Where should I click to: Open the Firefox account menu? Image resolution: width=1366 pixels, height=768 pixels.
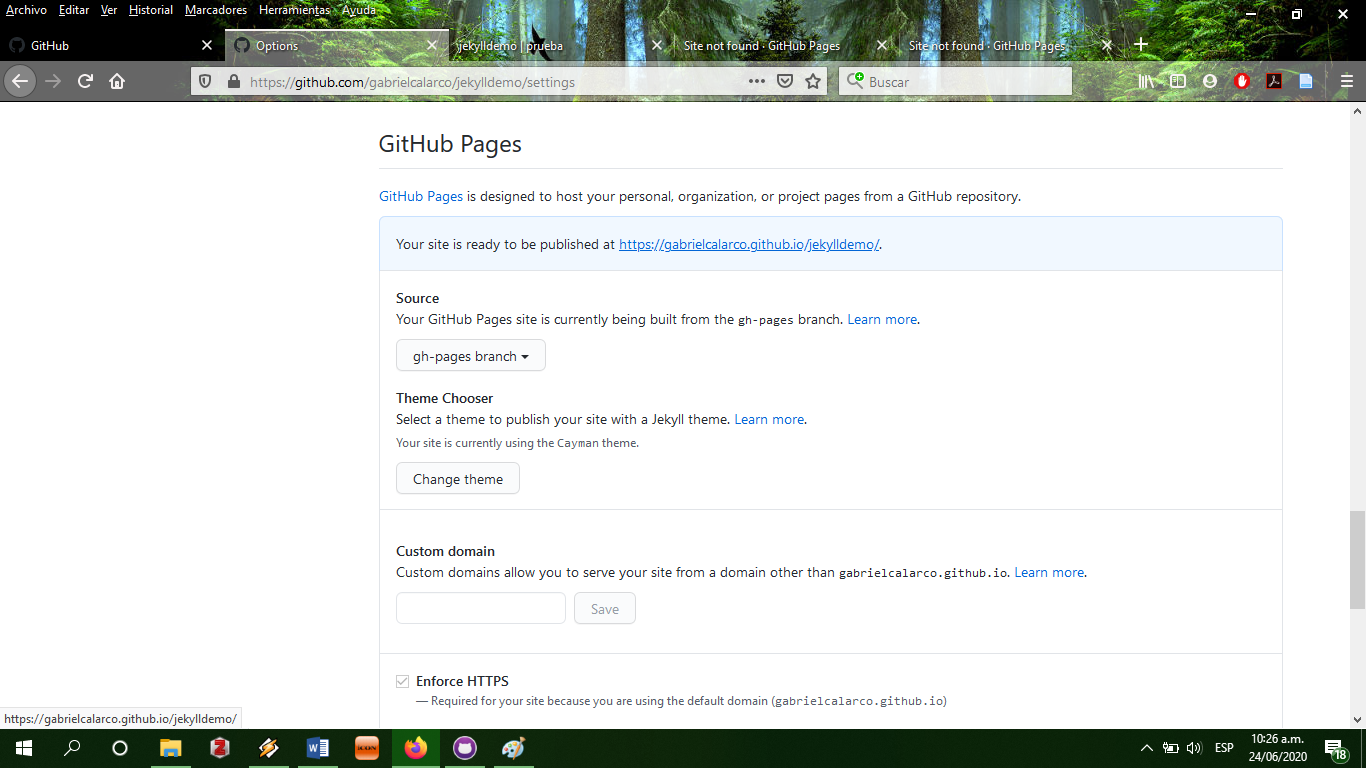1210,81
